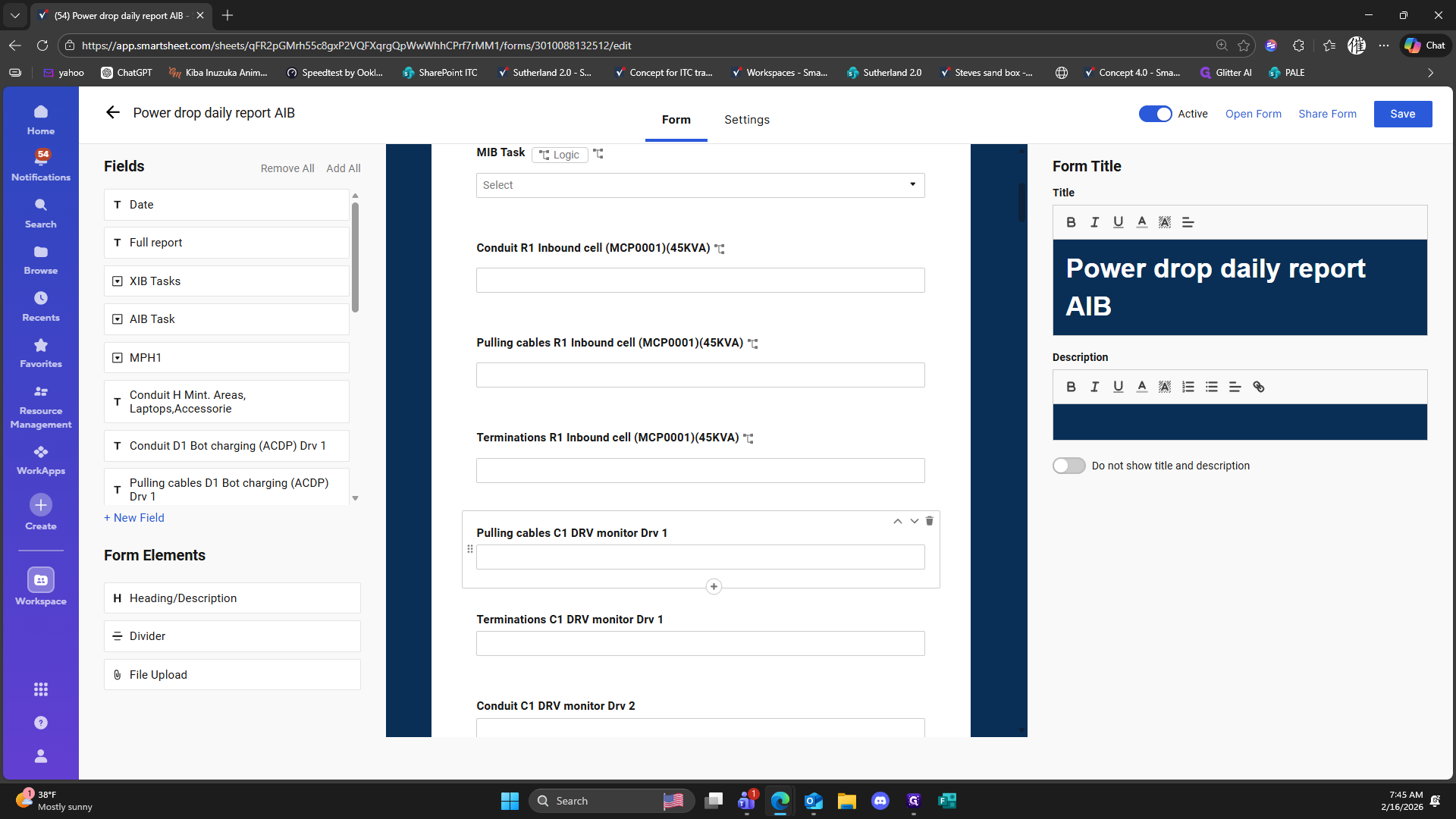The image size is (1456, 819).
Task: Click the + New Field link
Action: click(134, 518)
